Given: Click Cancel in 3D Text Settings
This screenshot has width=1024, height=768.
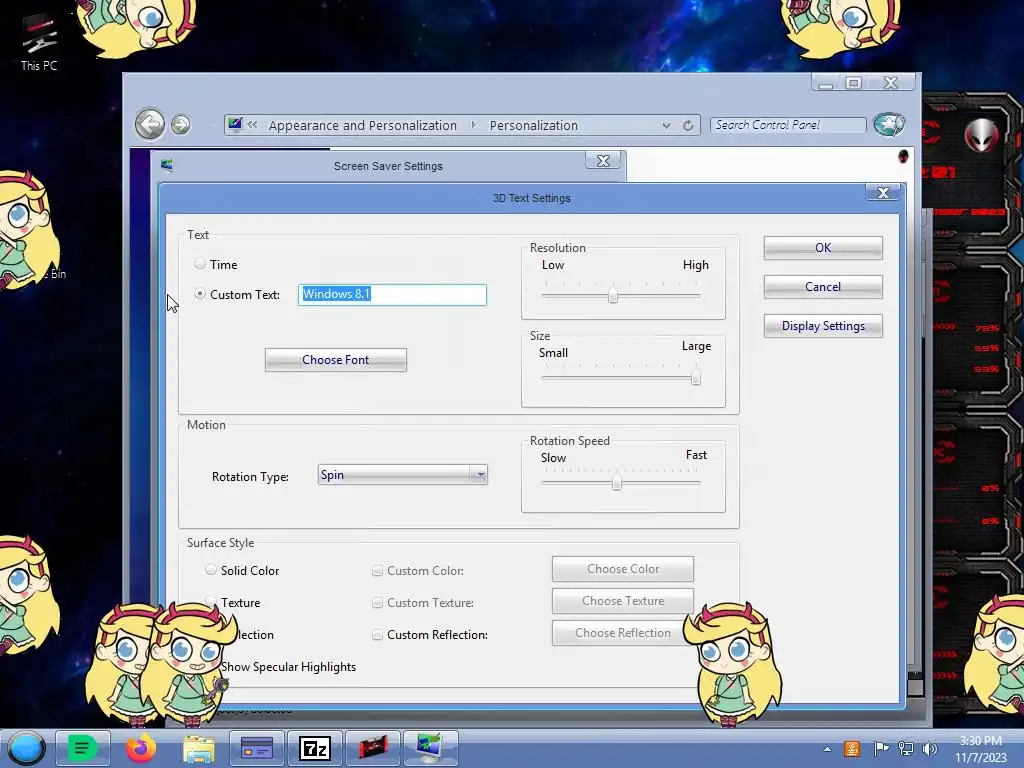Looking at the screenshot, I should 823,287.
